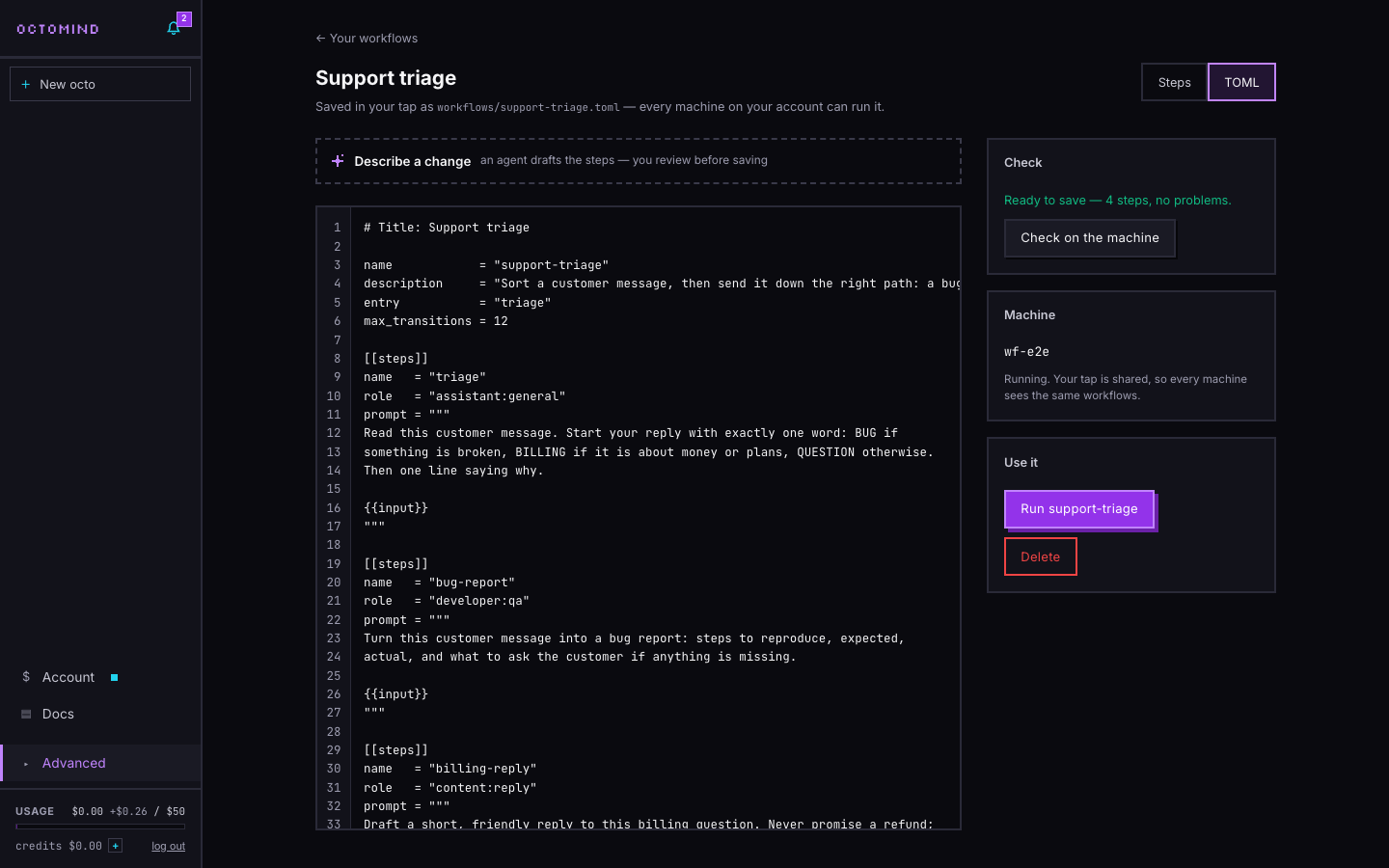This screenshot has width=1389, height=868.
Task: Click the Octomind logo
Action: tap(58, 29)
